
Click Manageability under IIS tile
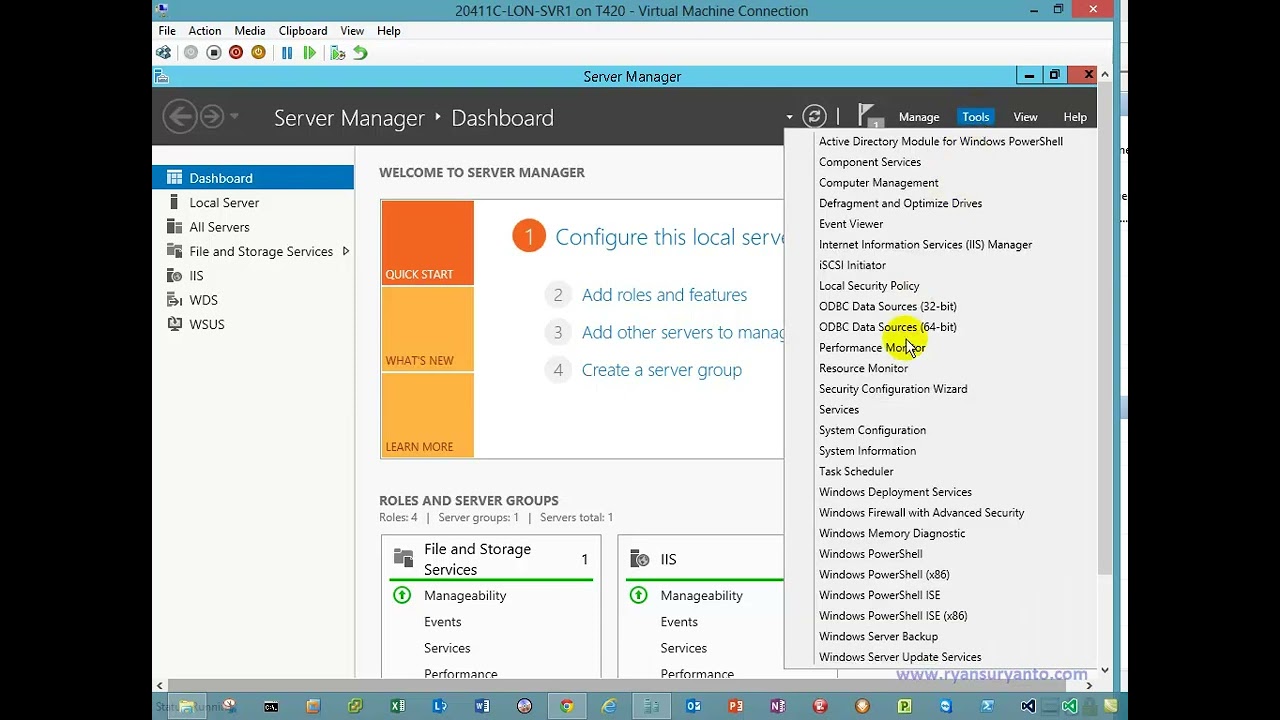(701, 595)
